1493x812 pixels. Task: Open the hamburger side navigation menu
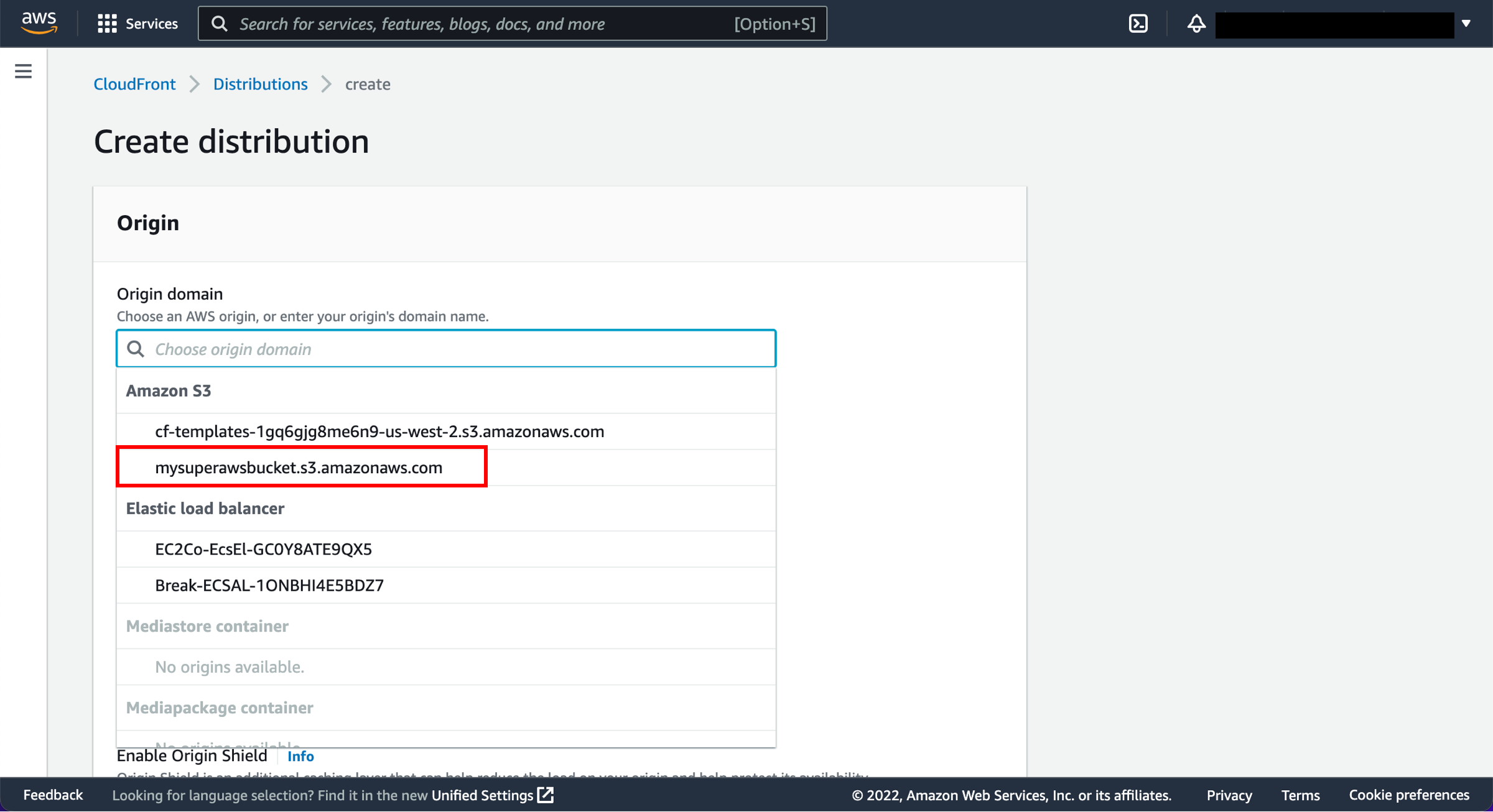(x=24, y=71)
